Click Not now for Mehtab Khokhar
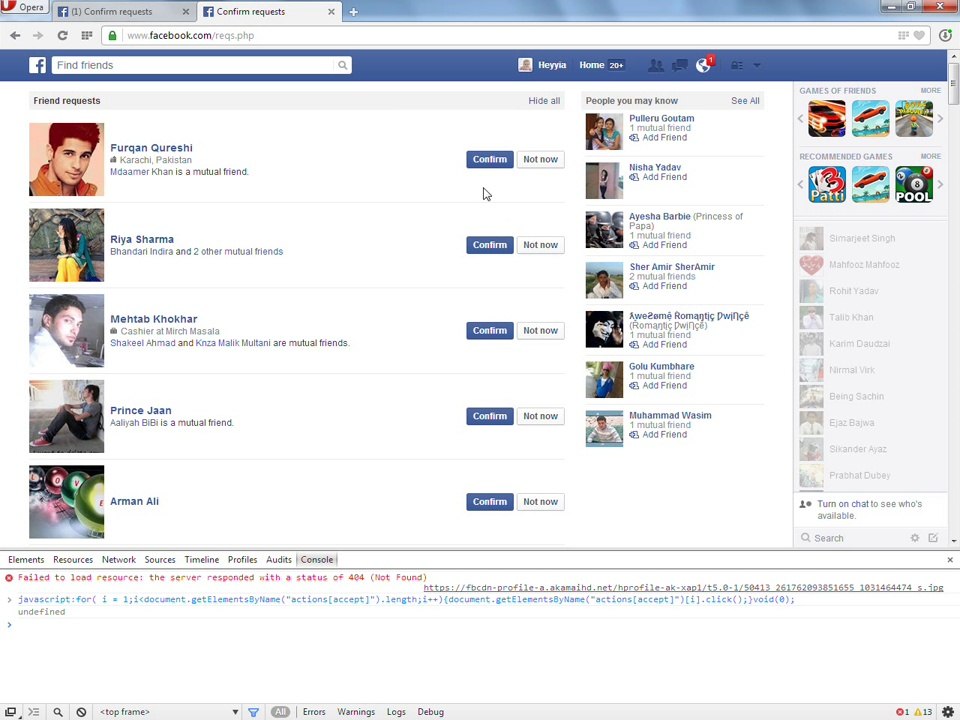This screenshot has height=720, width=960. [x=540, y=331]
